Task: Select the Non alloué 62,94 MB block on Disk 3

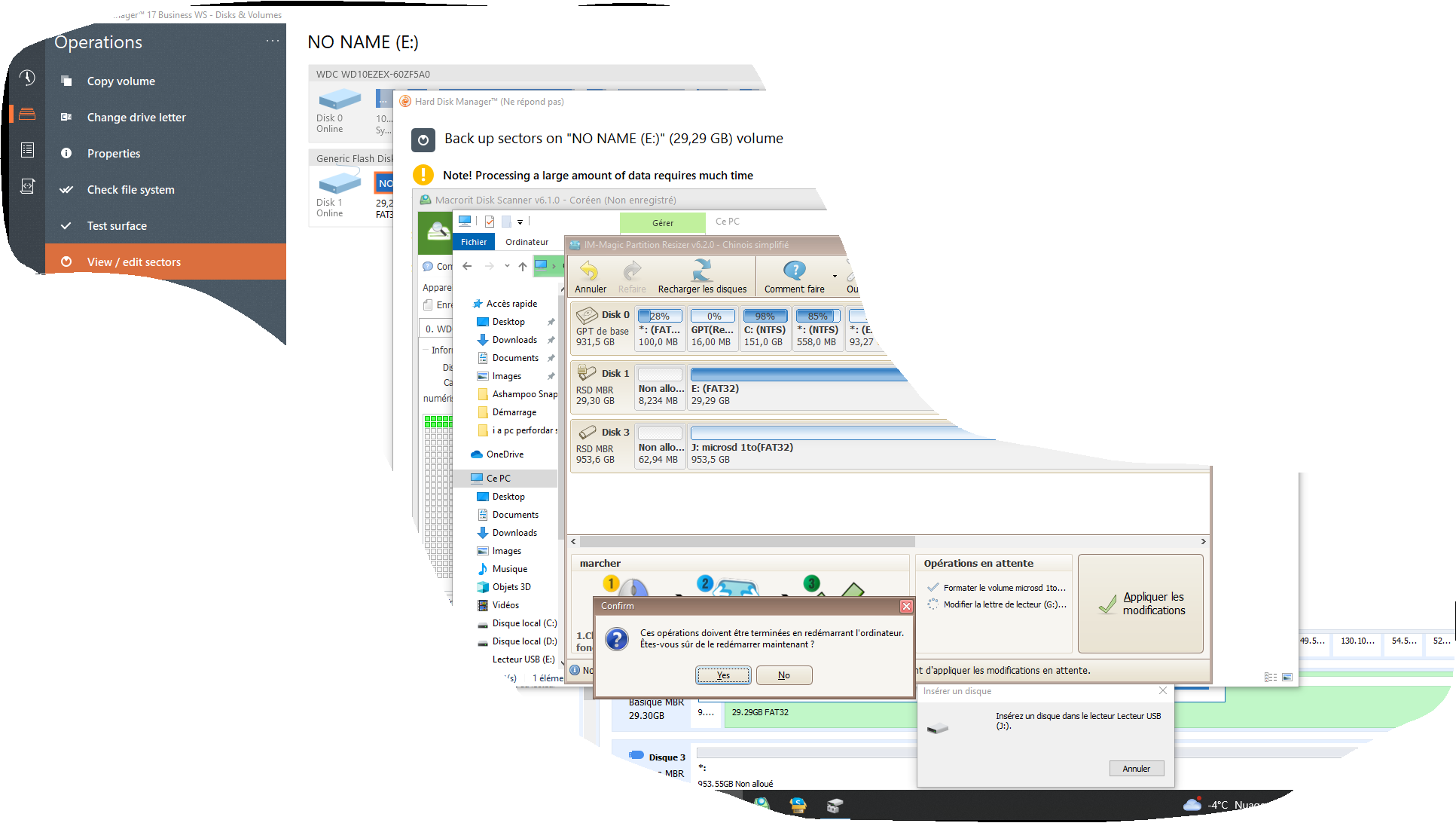Action: [x=661, y=445]
